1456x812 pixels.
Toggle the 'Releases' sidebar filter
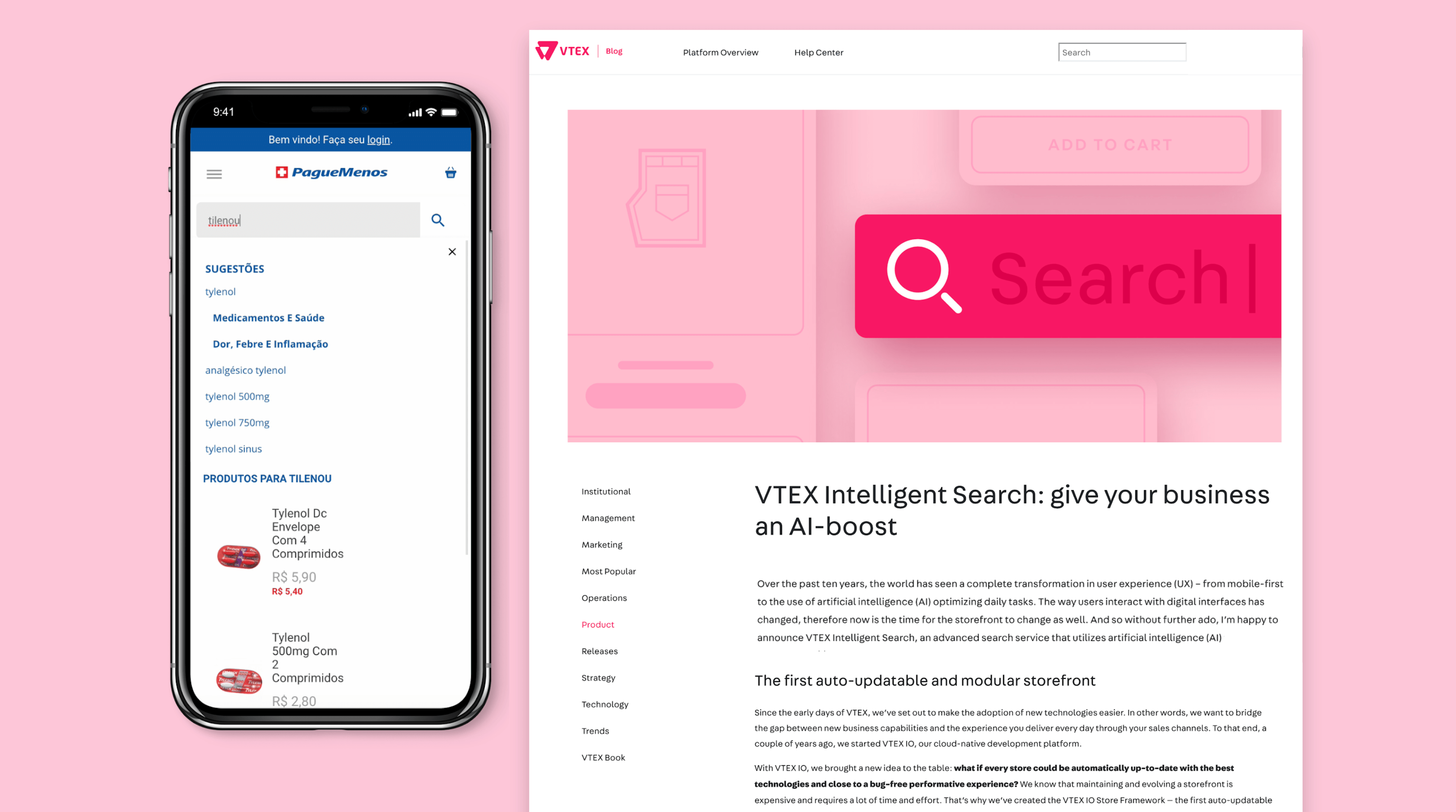pos(599,651)
